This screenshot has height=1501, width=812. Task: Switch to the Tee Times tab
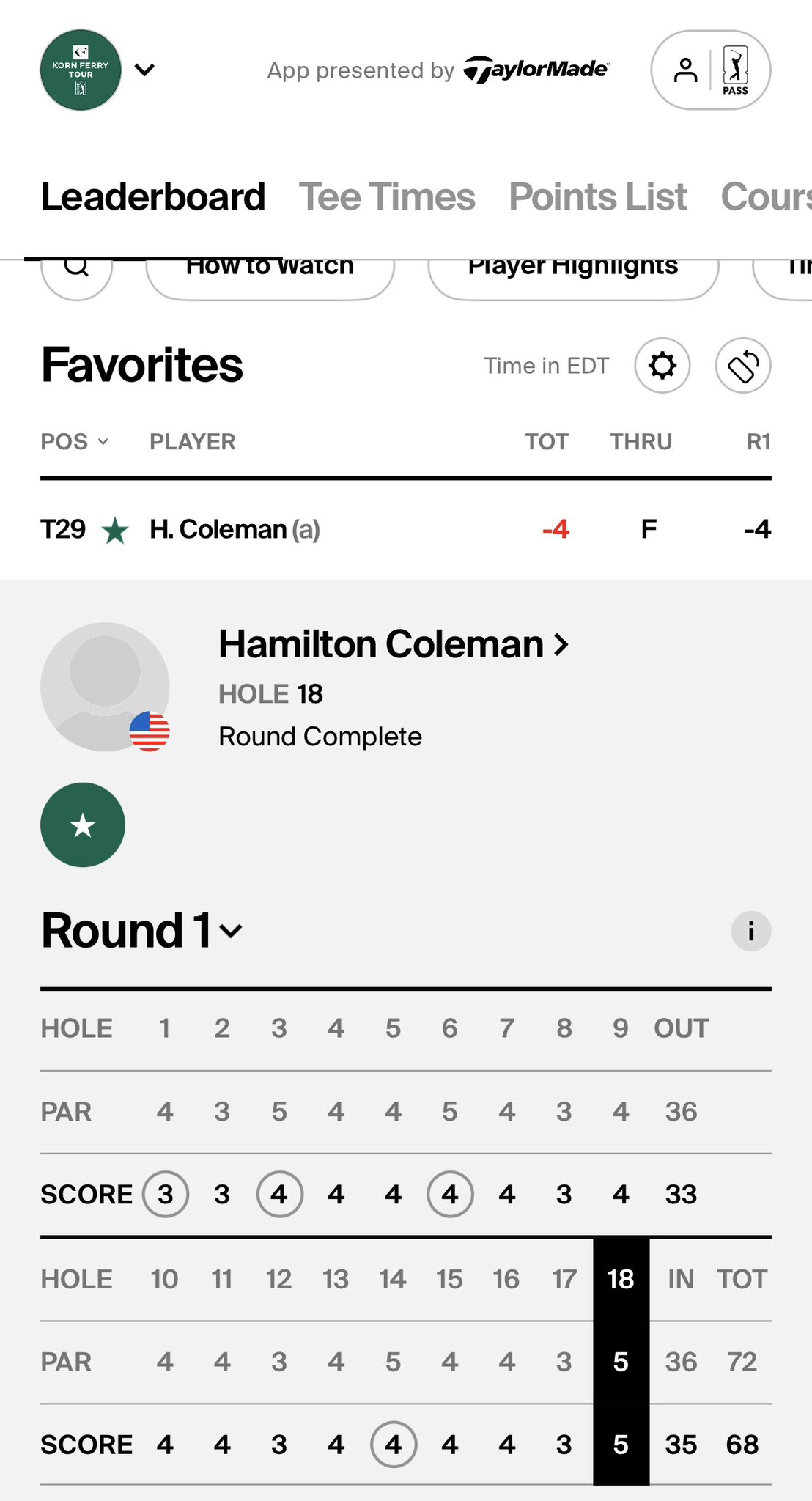click(x=387, y=197)
